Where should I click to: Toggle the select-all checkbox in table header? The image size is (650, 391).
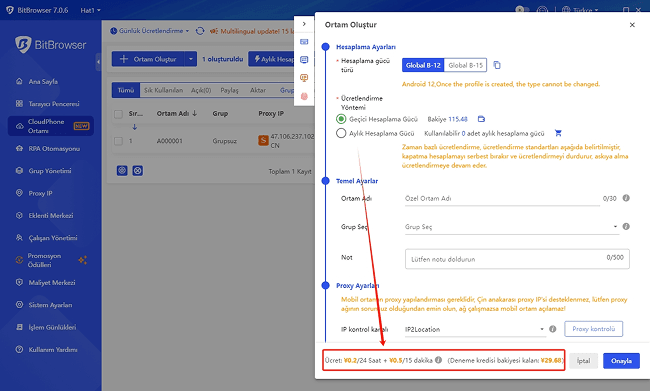point(118,114)
